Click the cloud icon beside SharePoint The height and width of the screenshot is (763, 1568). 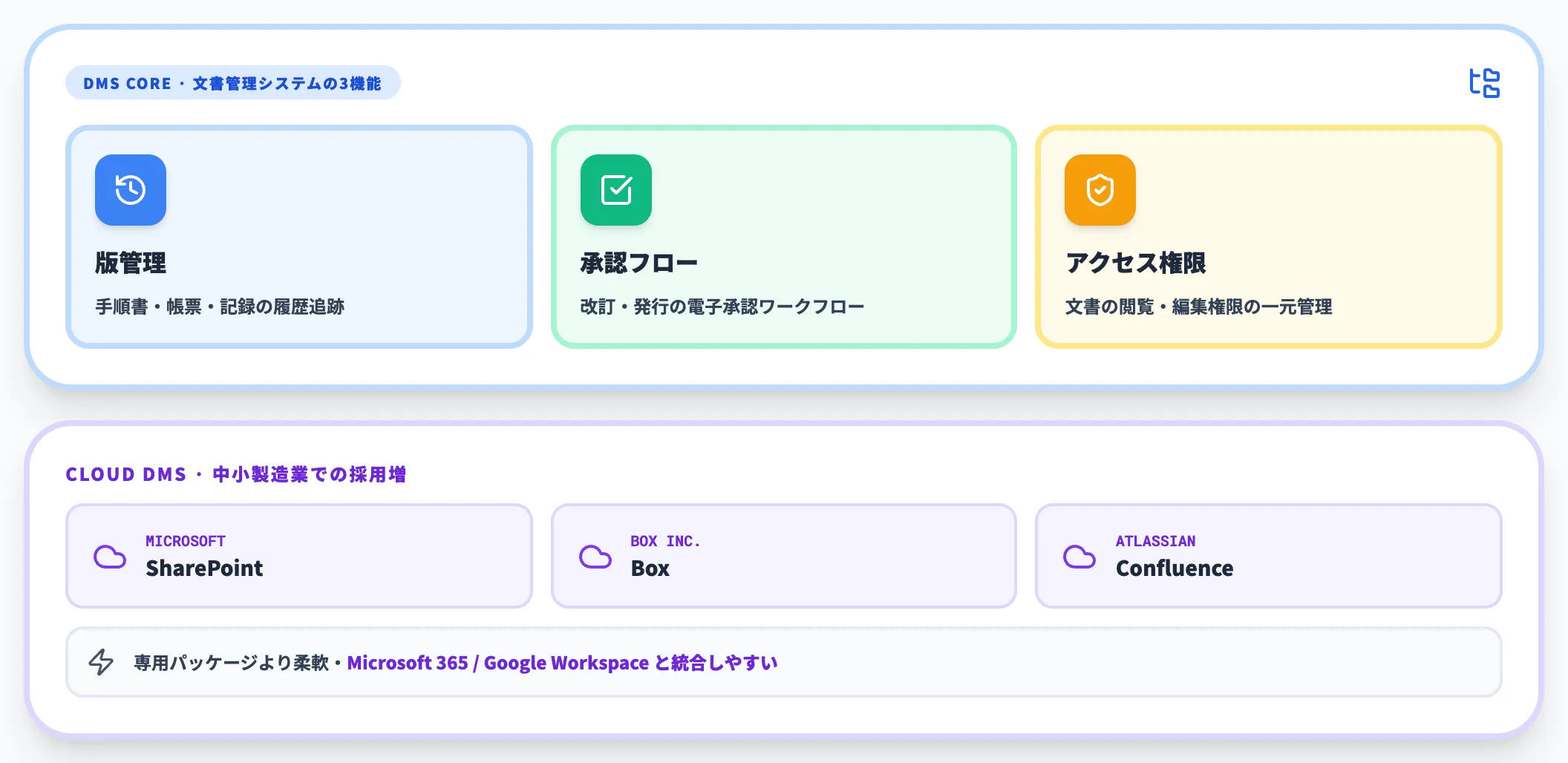click(x=110, y=557)
